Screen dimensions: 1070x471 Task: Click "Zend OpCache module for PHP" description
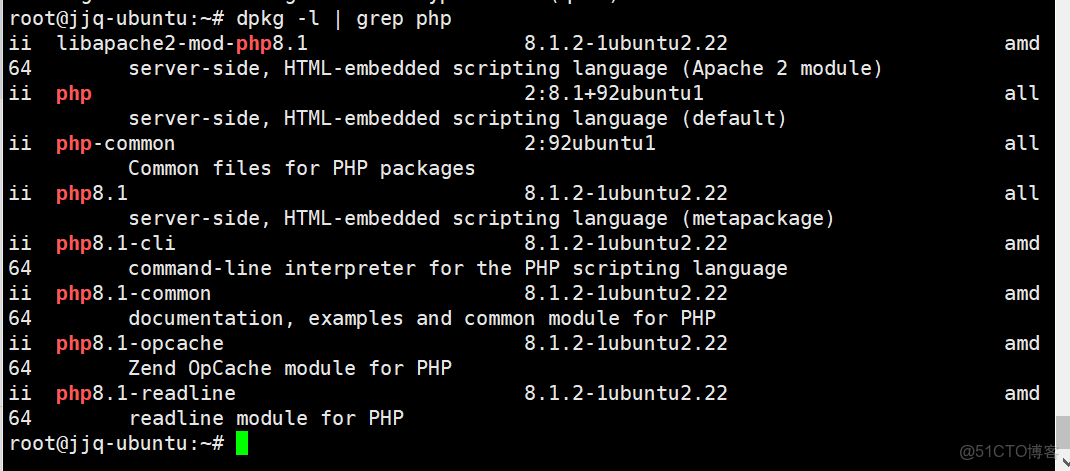290,368
